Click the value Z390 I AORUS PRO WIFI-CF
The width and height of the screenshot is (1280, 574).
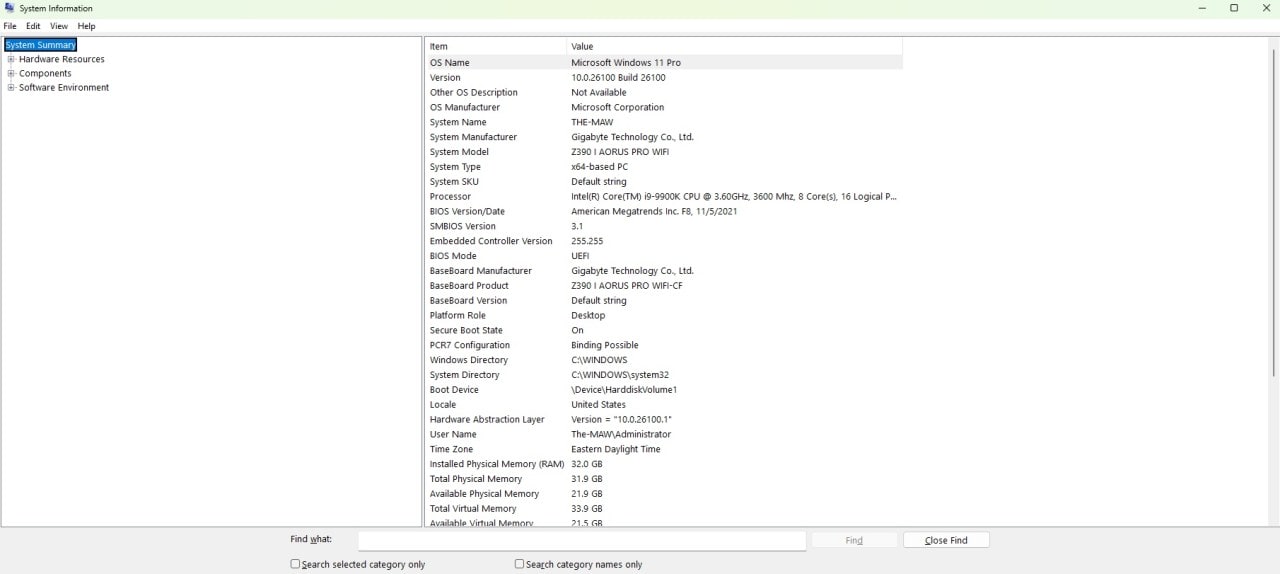(627, 286)
